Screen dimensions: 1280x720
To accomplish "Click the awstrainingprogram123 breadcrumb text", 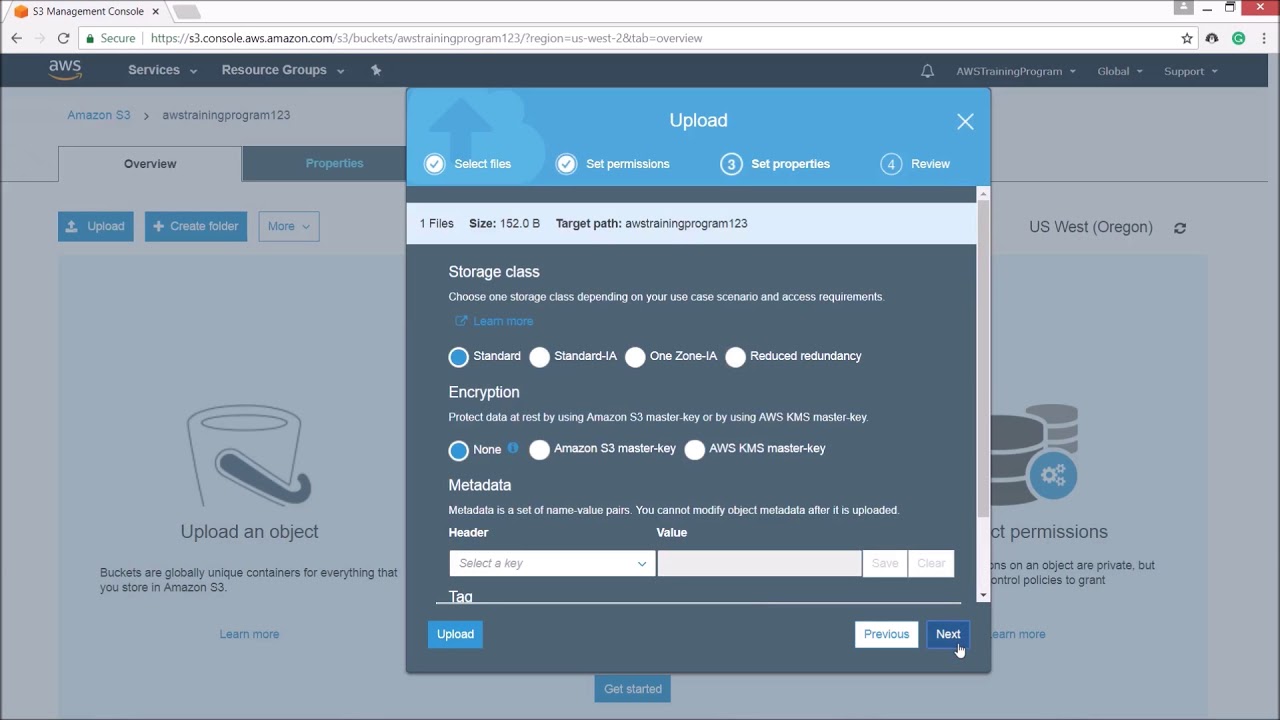I will (x=226, y=115).
